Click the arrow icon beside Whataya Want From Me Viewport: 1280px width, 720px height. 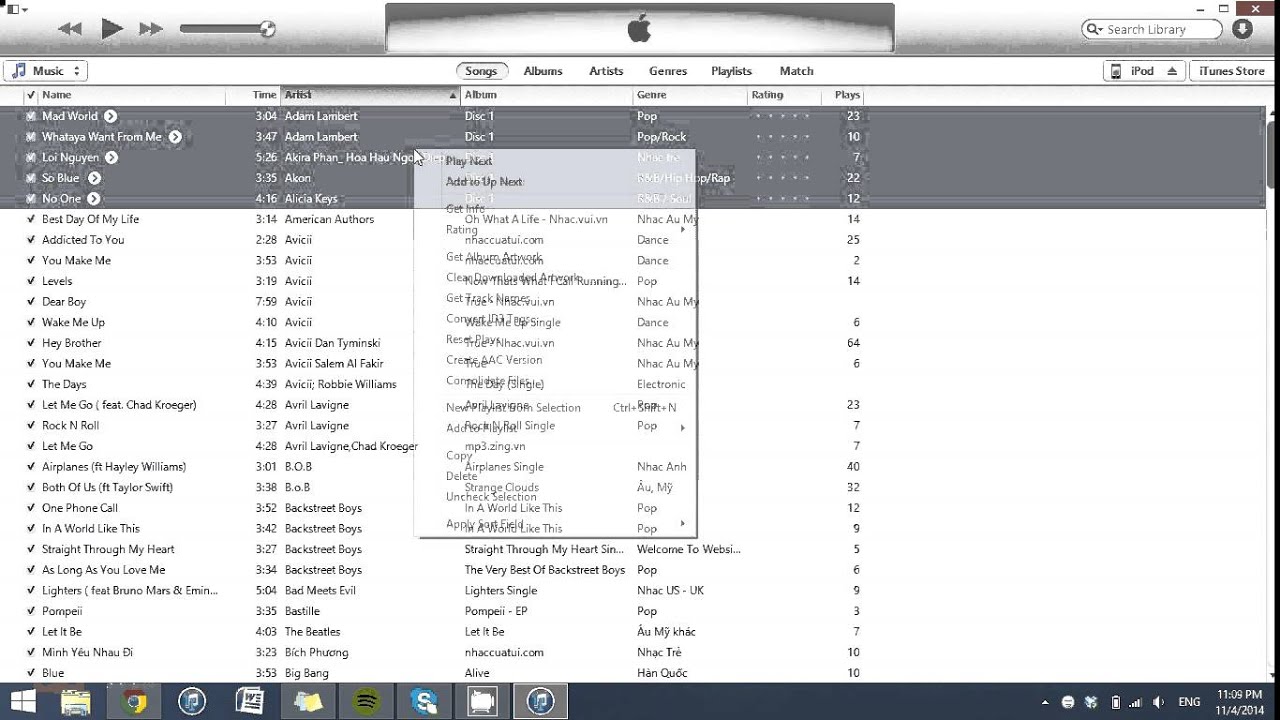coord(175,137)
